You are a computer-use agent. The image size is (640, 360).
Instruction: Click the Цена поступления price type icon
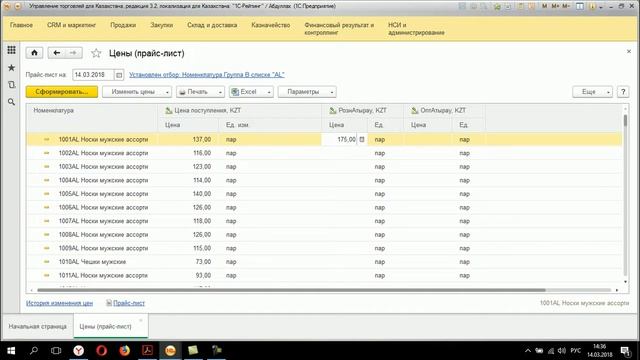pyautogui.click(x=169, y=111)
